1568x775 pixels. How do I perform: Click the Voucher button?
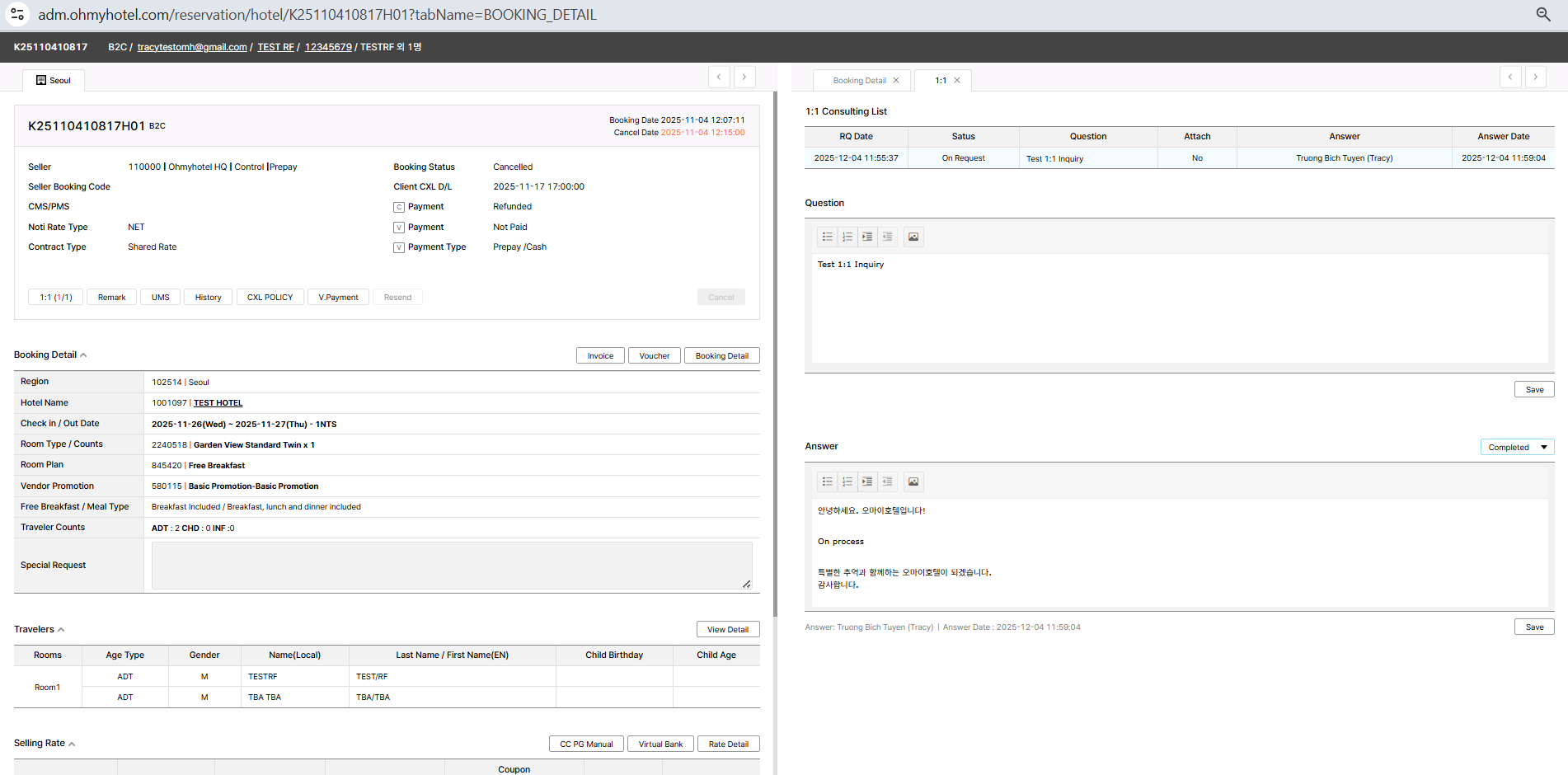click(654, 356)
